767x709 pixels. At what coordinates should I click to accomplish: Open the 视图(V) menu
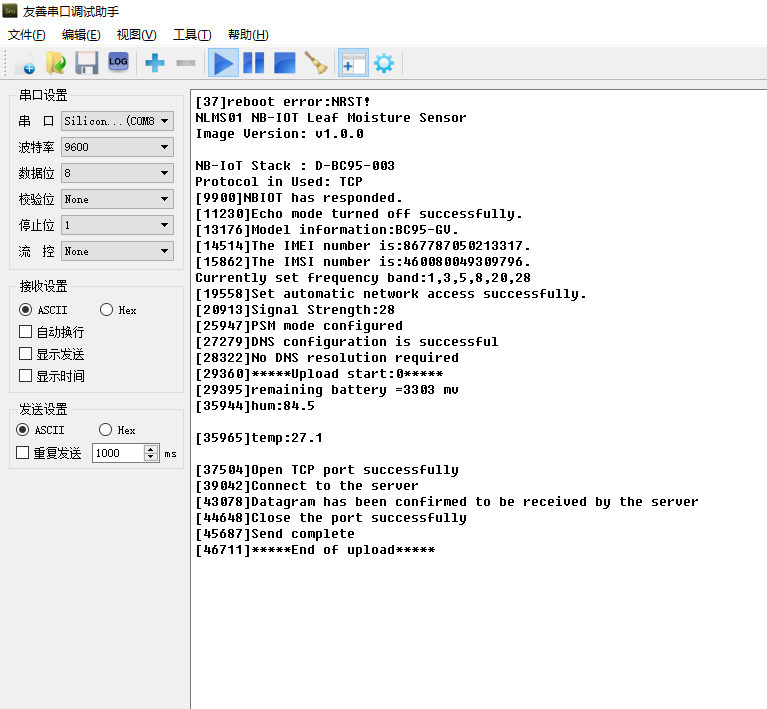pyautogui.click(x=136, y=35)
